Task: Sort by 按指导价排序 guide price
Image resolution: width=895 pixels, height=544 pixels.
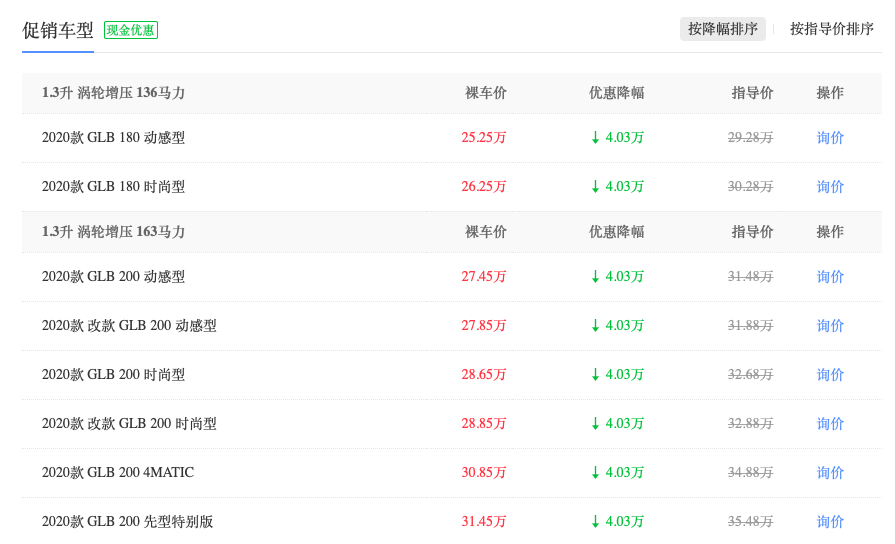Action: [832, 29]
